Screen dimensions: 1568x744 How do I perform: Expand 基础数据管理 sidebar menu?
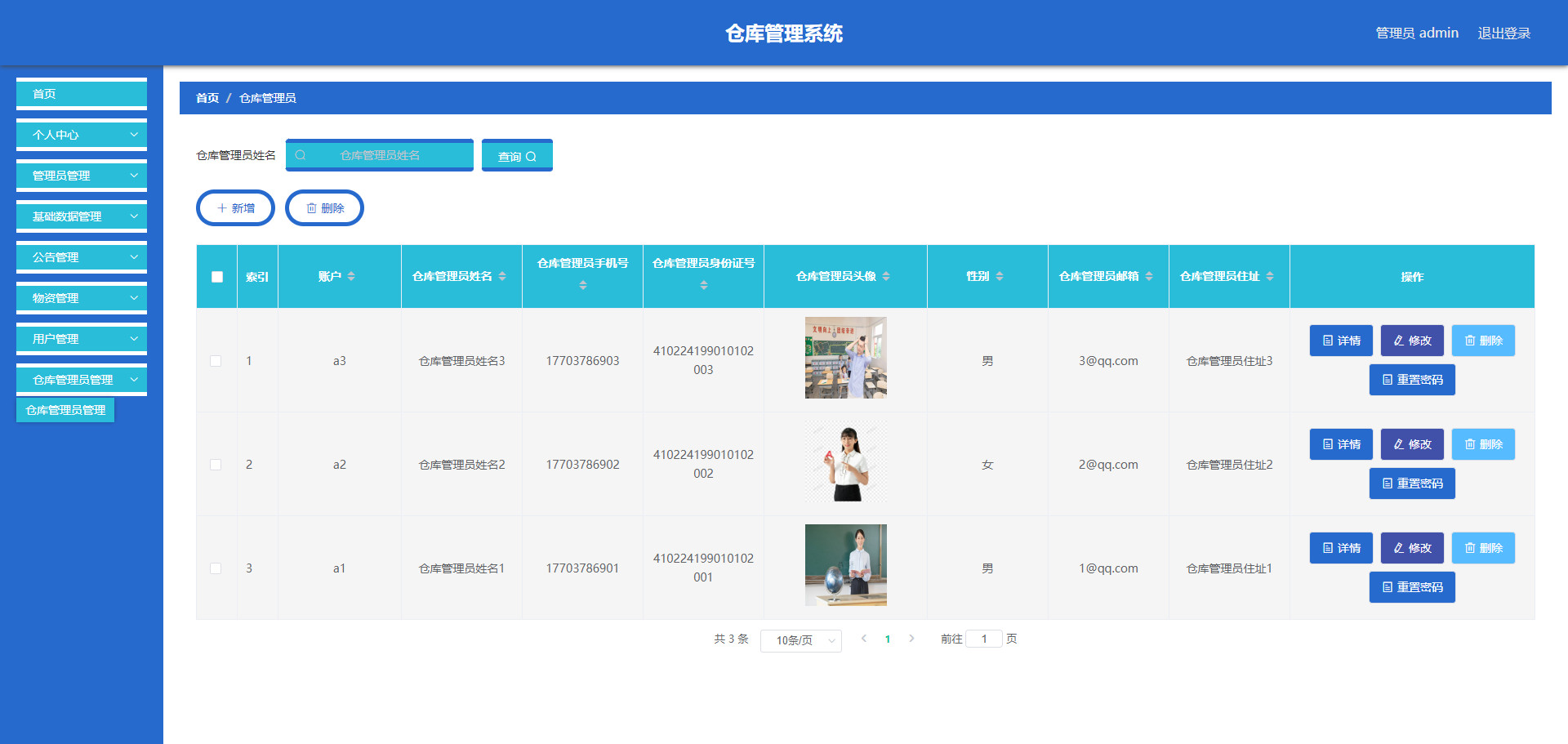(x=82, y=216)
